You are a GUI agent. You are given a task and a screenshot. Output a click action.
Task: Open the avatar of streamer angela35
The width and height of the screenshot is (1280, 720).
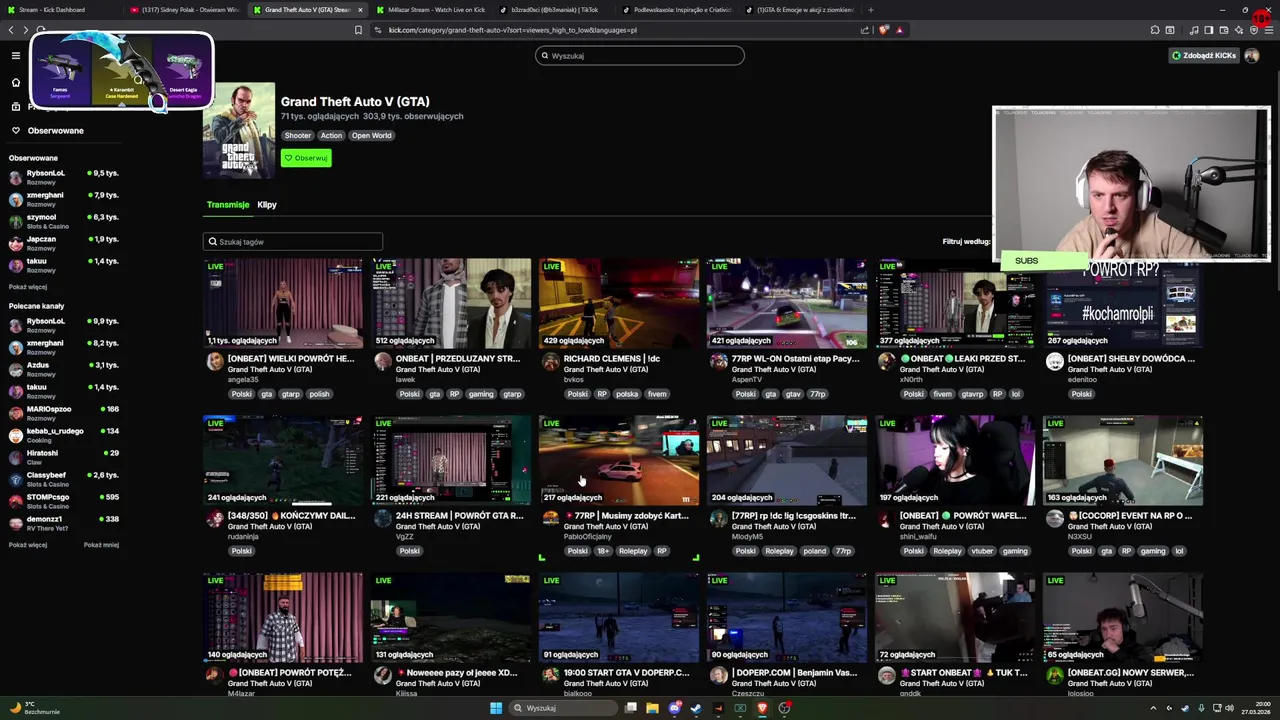(x=215, y=363)
